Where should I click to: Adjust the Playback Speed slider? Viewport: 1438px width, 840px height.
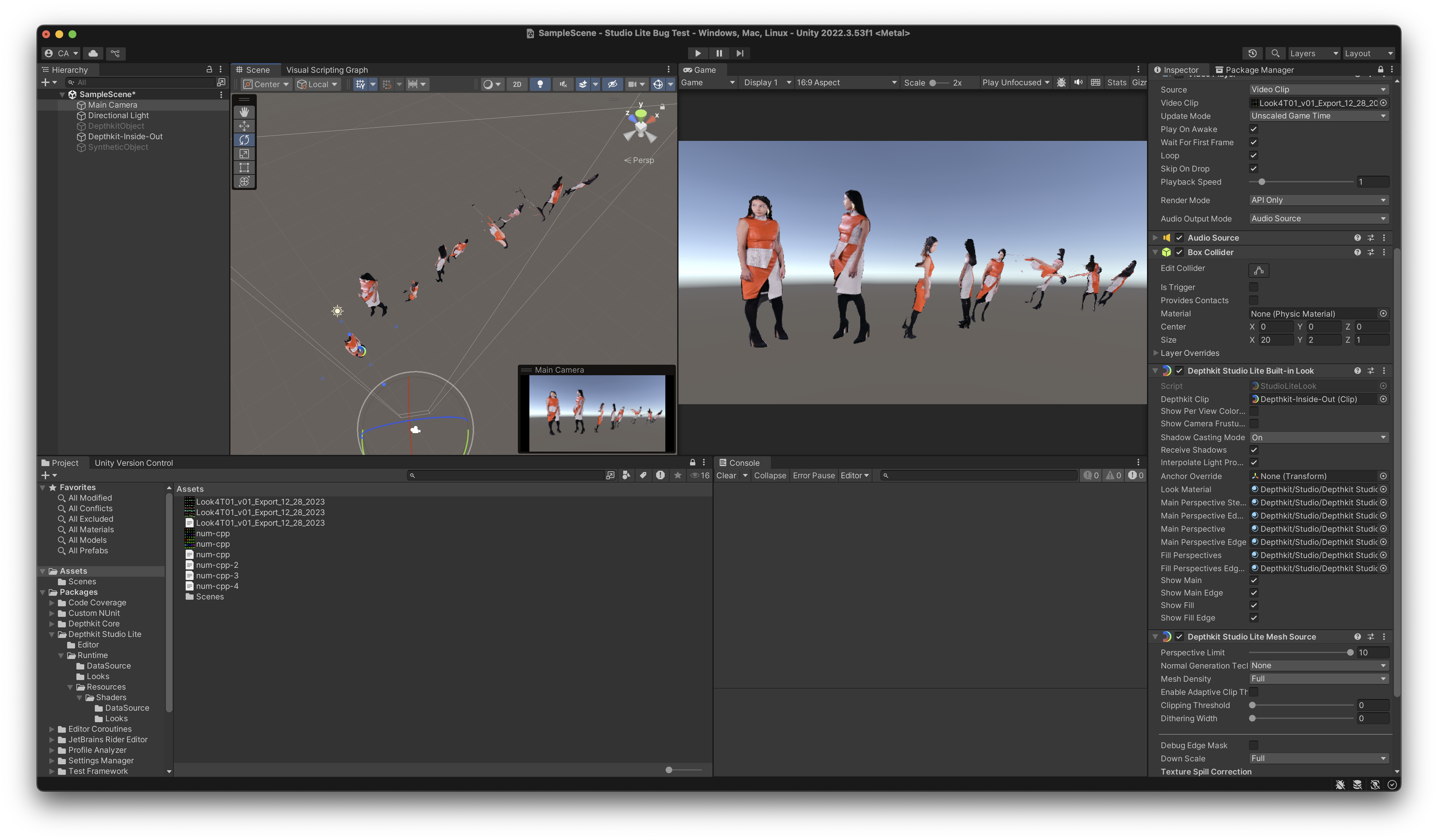coord(1261,182)
